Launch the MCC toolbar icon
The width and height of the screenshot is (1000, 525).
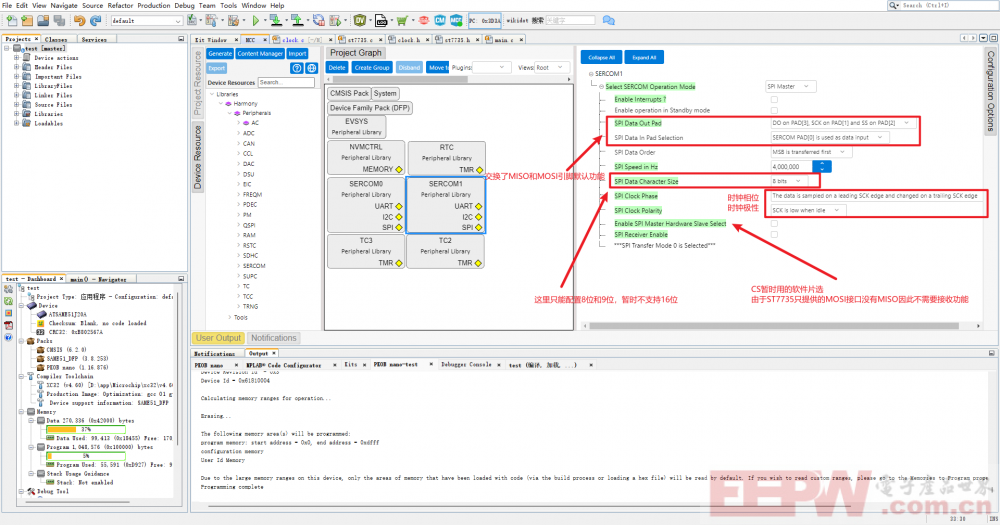(456, 20)
